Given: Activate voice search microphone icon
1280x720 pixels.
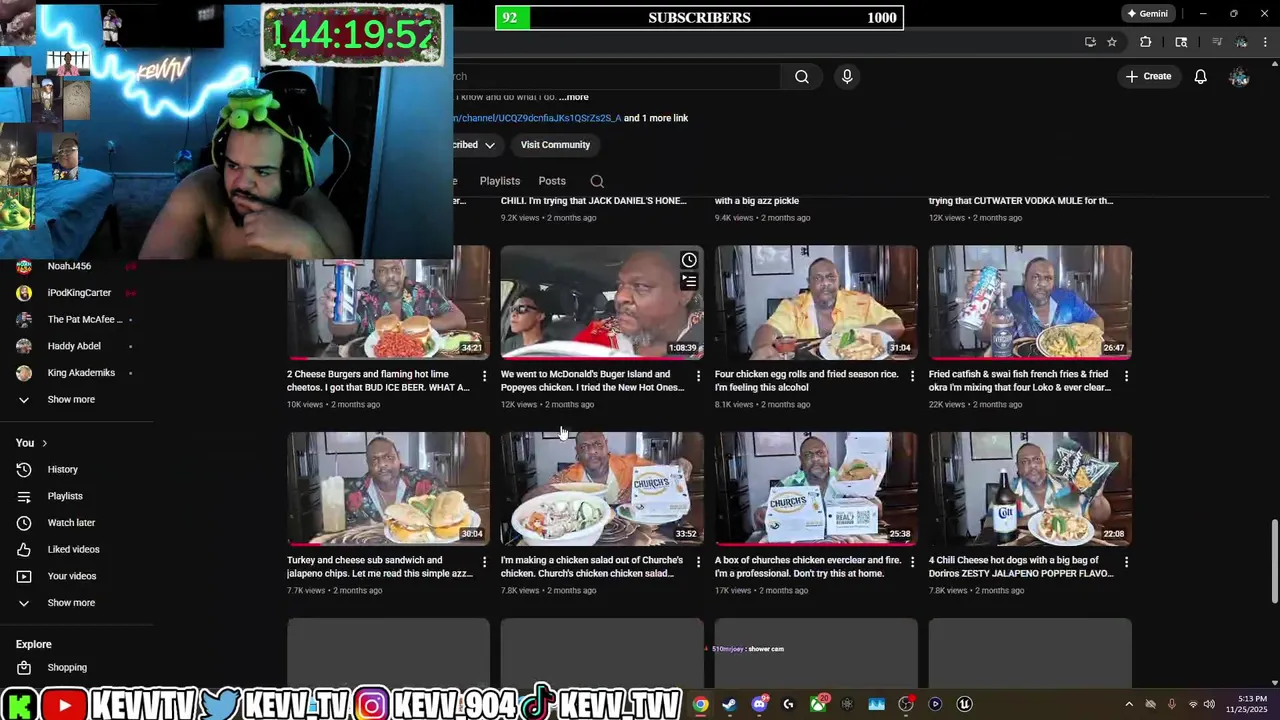Looking at the screenshot, I should point(847,76).
